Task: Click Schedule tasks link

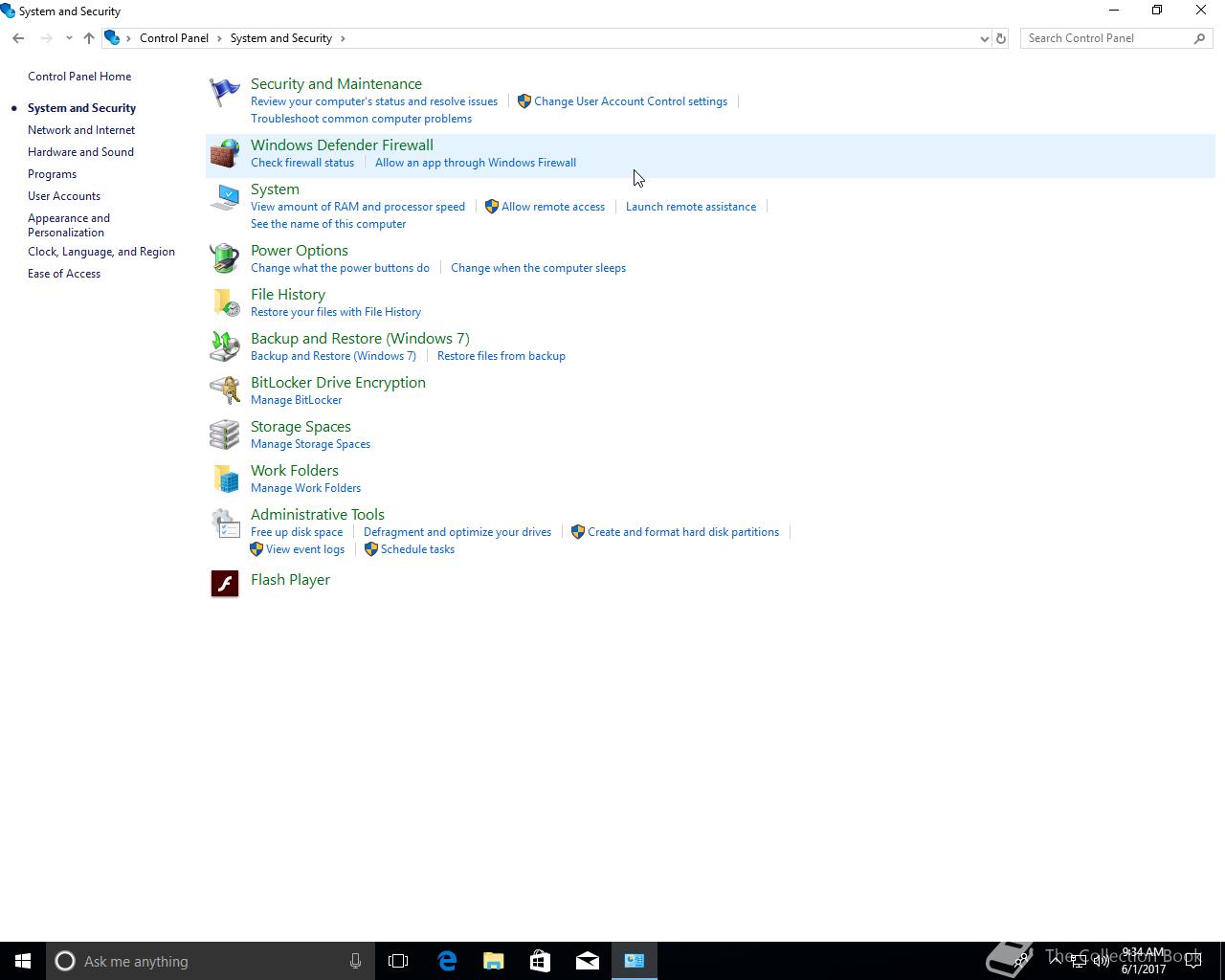Action: coord(417,549)
